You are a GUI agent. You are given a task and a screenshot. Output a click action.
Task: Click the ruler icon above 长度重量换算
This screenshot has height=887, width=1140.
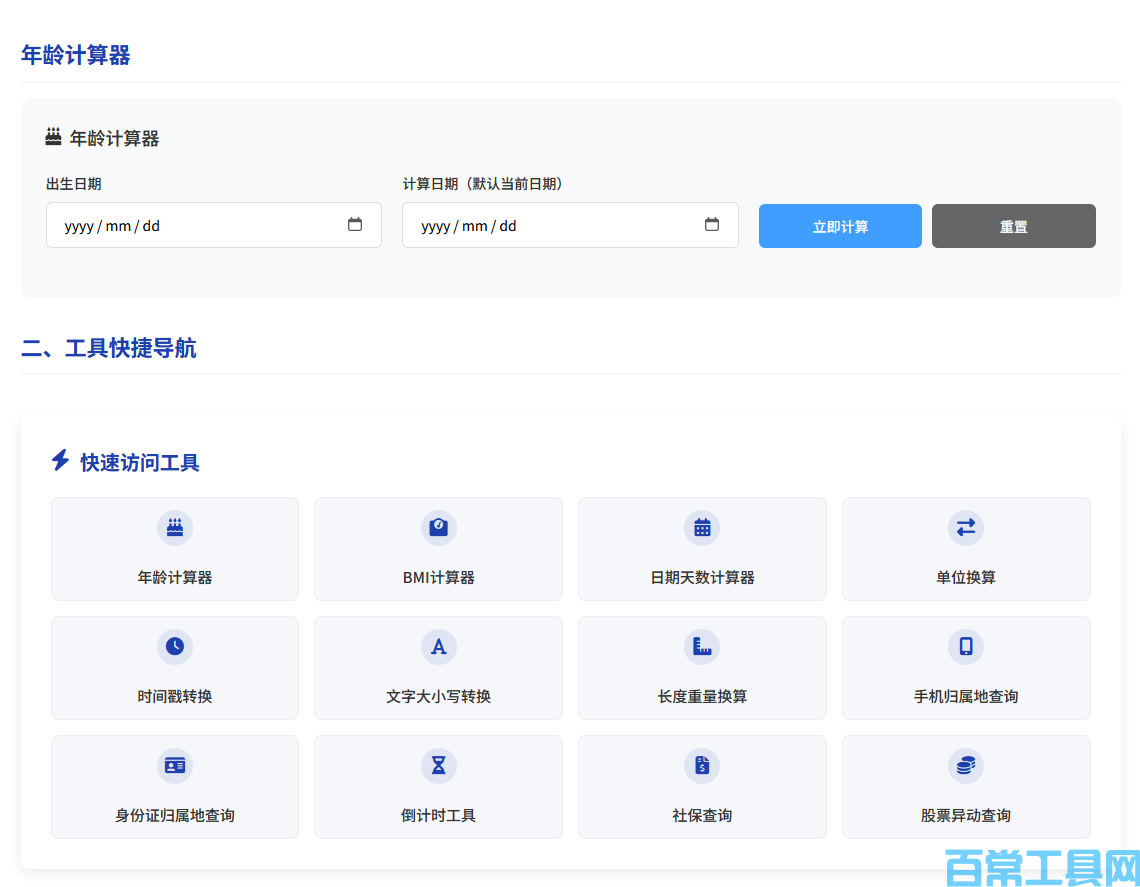click(x=702, y=646)
